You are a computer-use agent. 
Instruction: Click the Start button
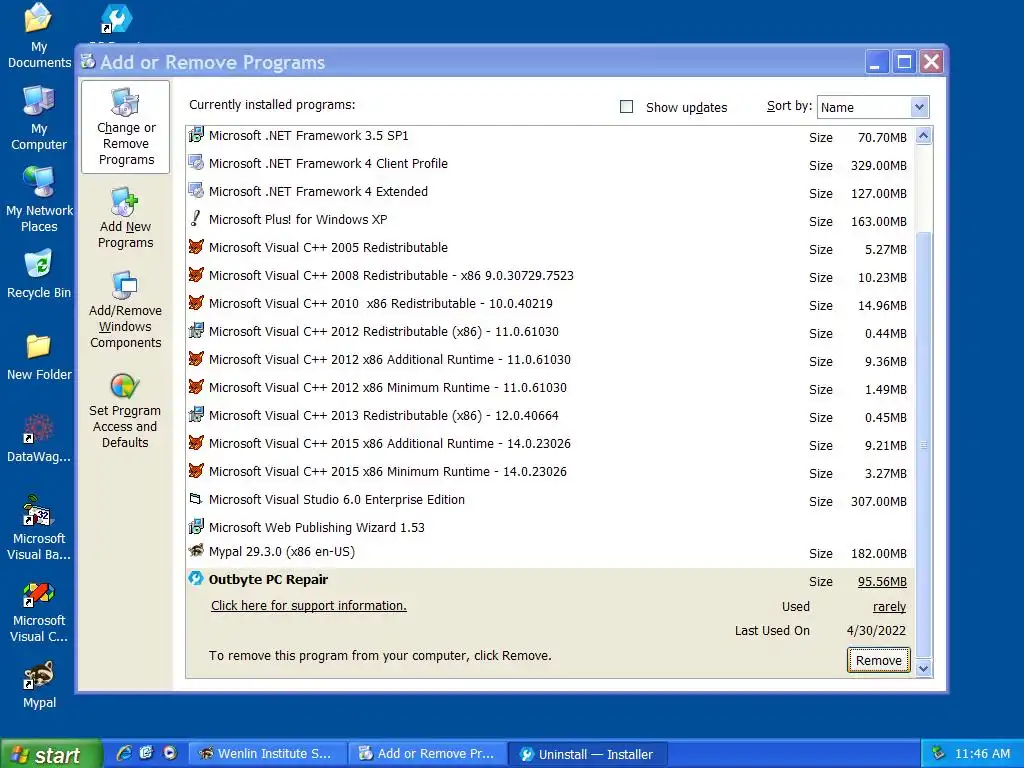point(51,754)
